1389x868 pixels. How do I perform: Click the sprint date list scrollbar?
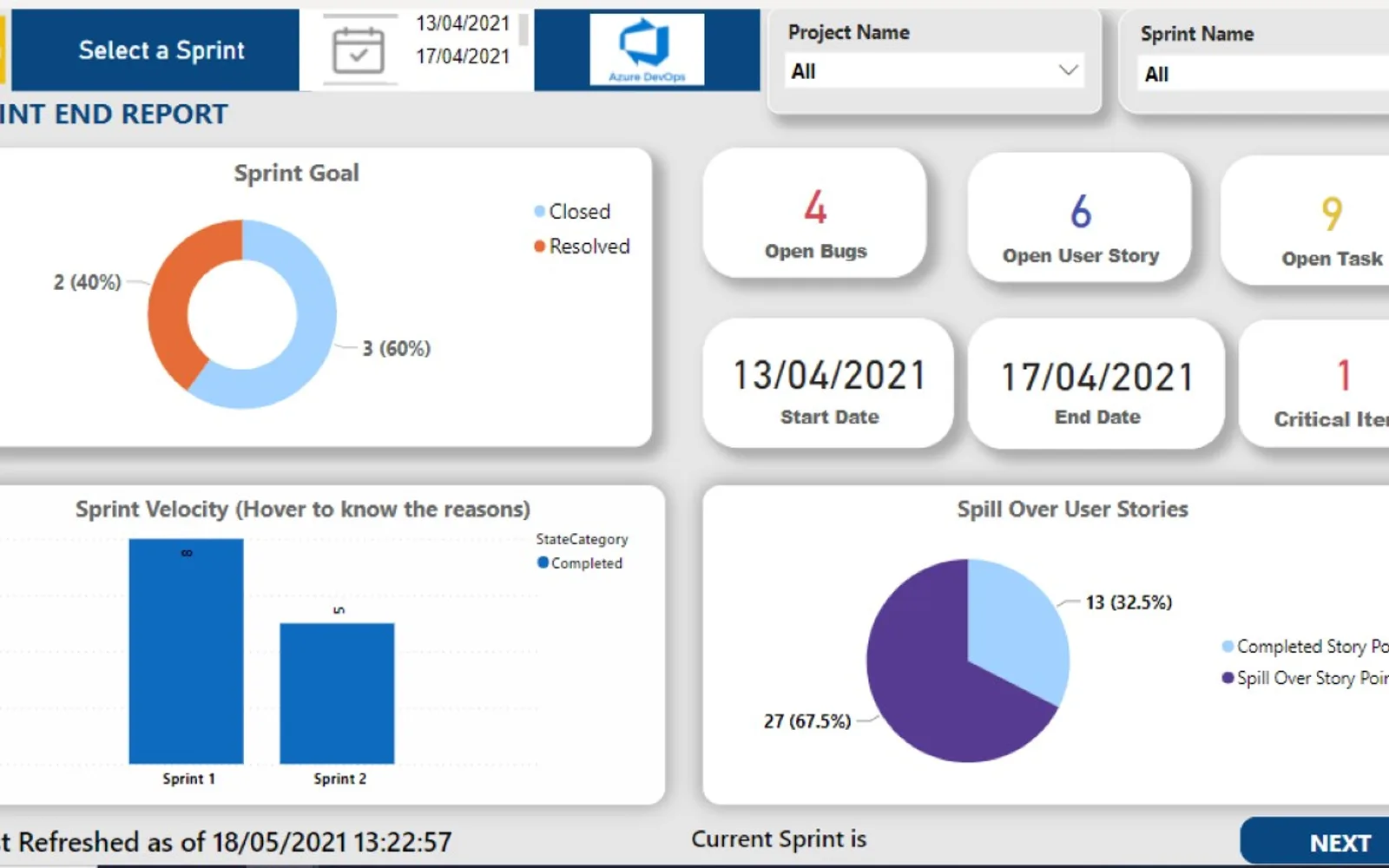click(523, 30)
